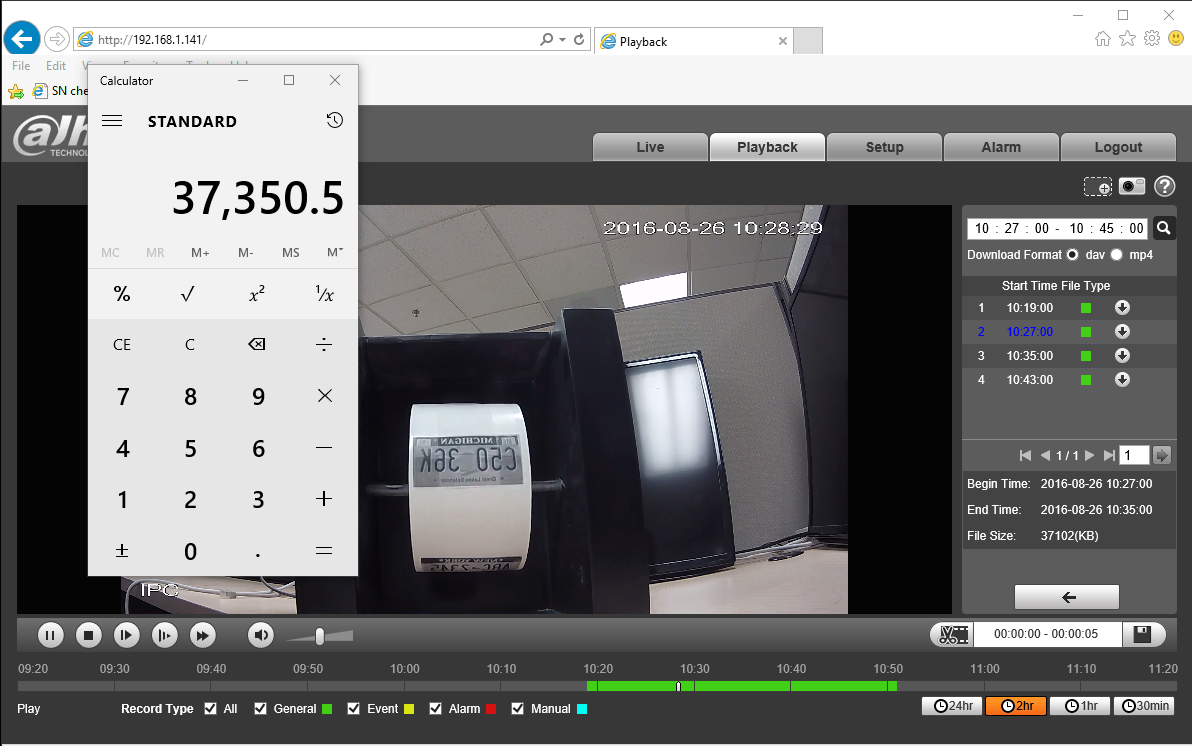The height and width of the screenshot is (746, 1192).
Task: Click the fast forward button
Action: pos(202,635)
